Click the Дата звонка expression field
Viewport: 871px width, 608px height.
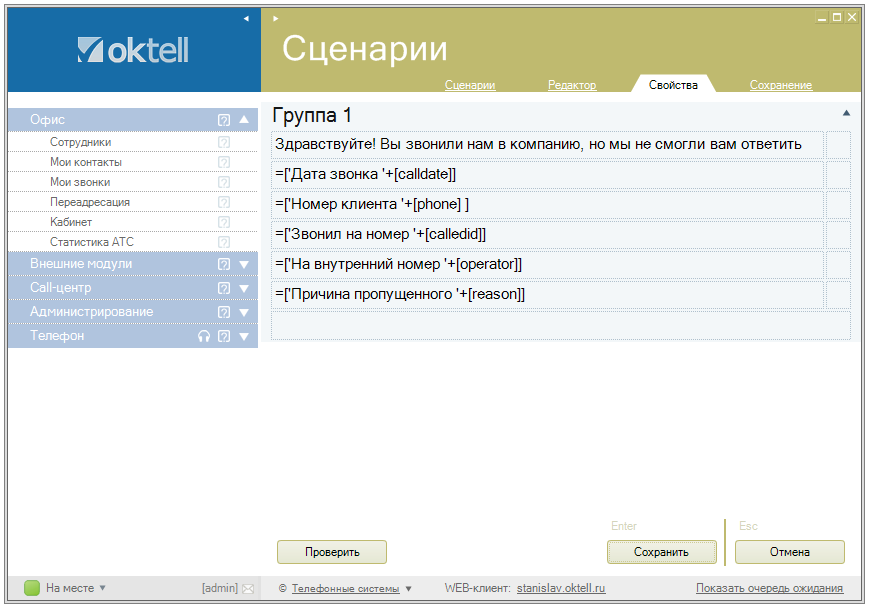pyautogui.click(x=547, y=174)
